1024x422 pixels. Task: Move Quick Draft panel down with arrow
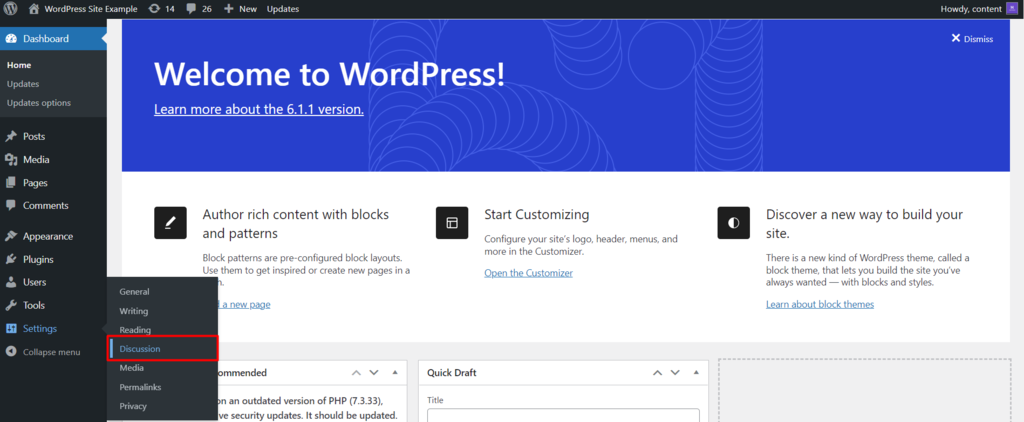(x=675, y=373)
